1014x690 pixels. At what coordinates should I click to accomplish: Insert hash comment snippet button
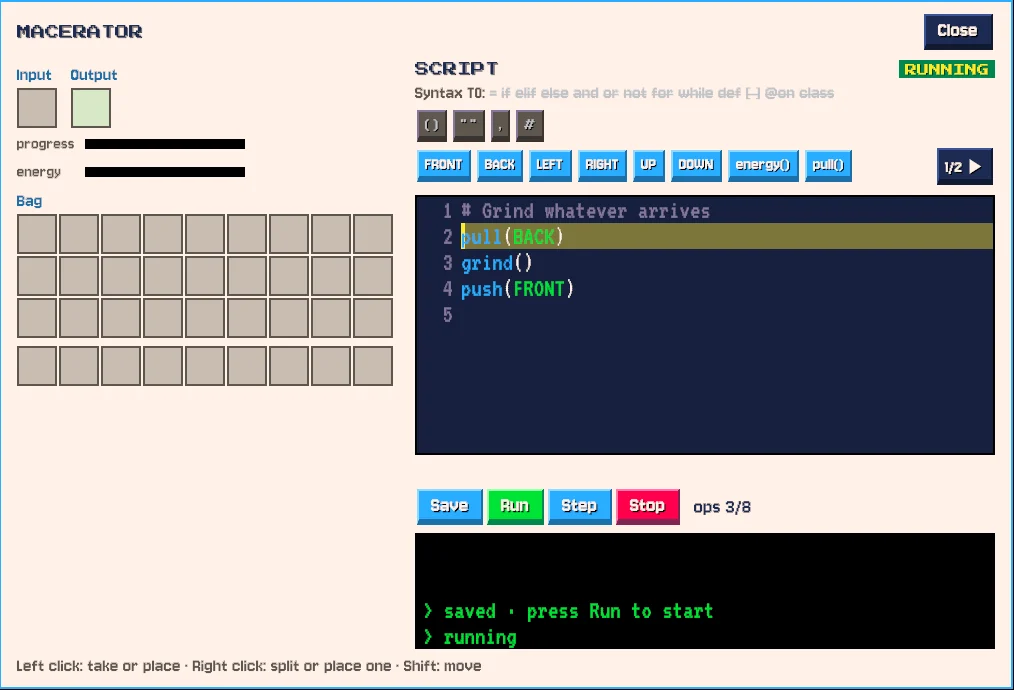(530, 125)
